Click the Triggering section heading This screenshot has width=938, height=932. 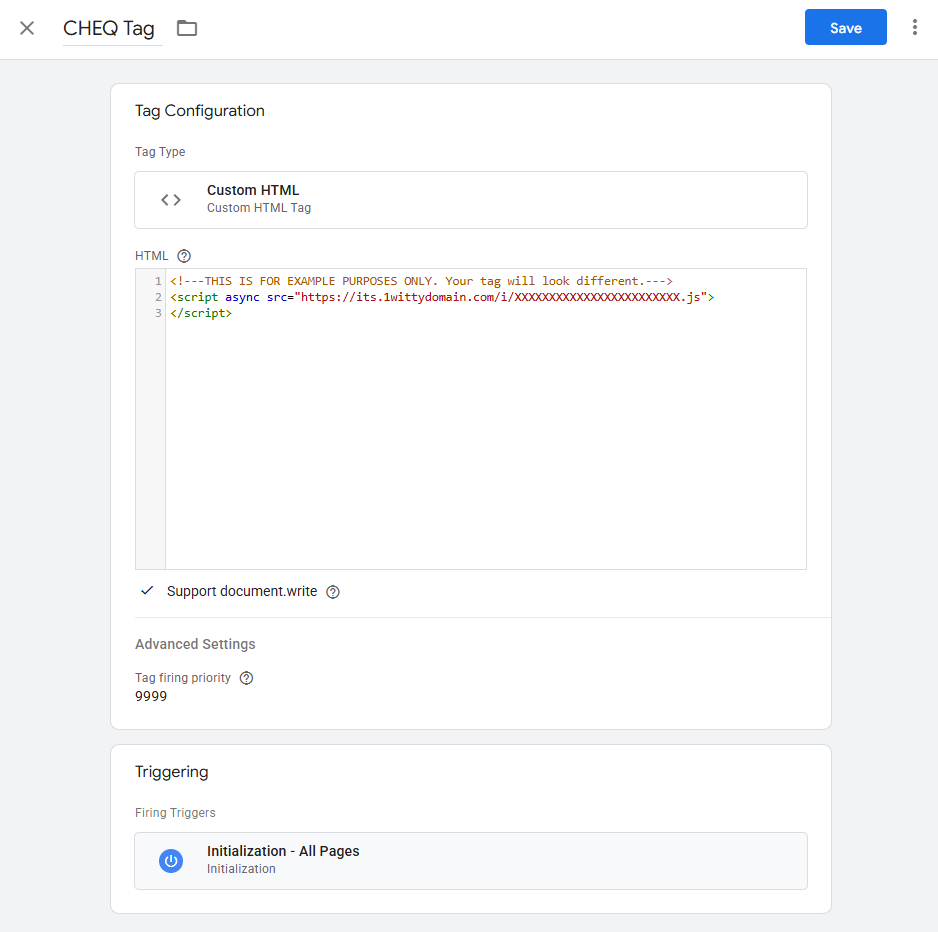click(x=172, y=772)
